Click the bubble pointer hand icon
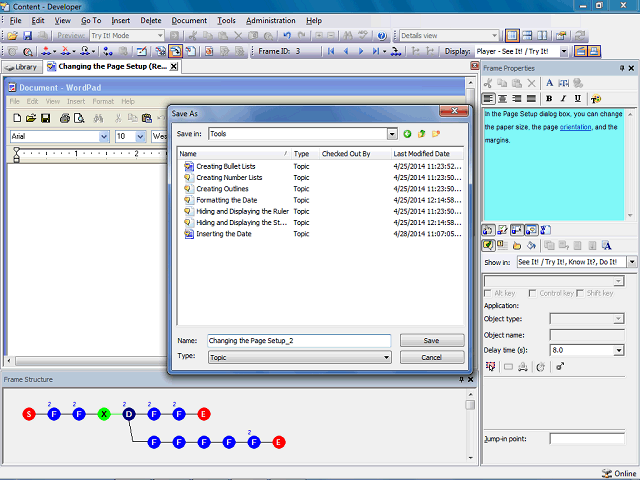The height and width of the screenshot is (480, 640). 517,245
